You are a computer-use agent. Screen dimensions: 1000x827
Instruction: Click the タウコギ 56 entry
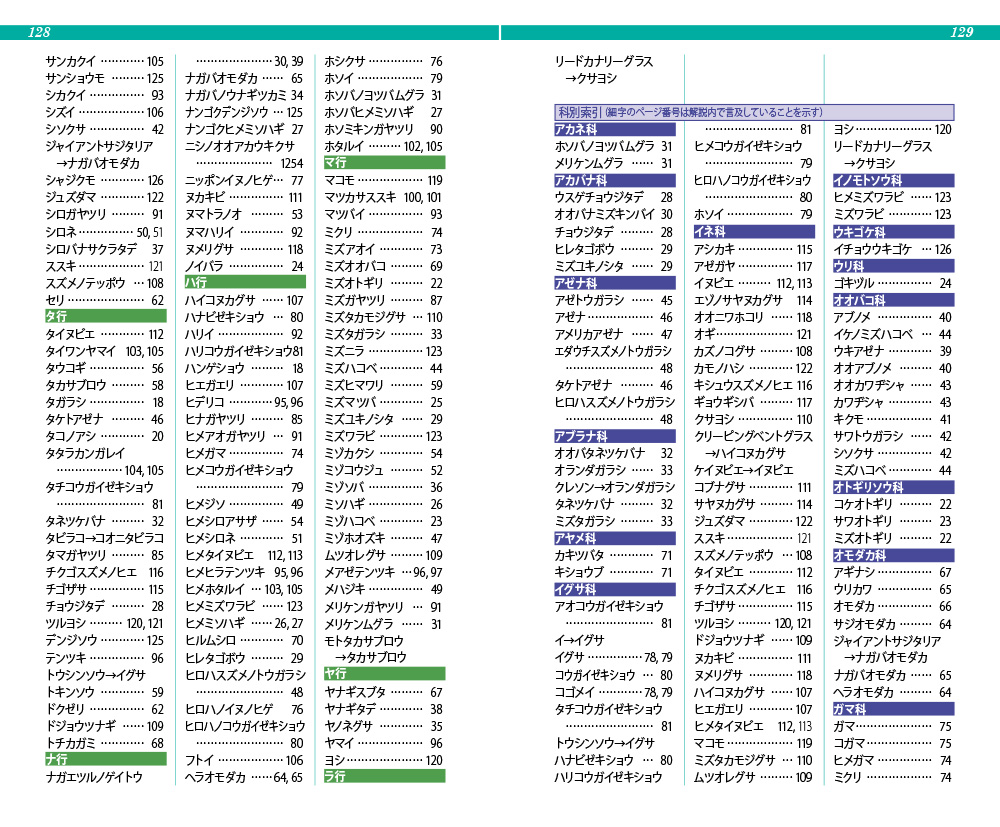(105, 368)
